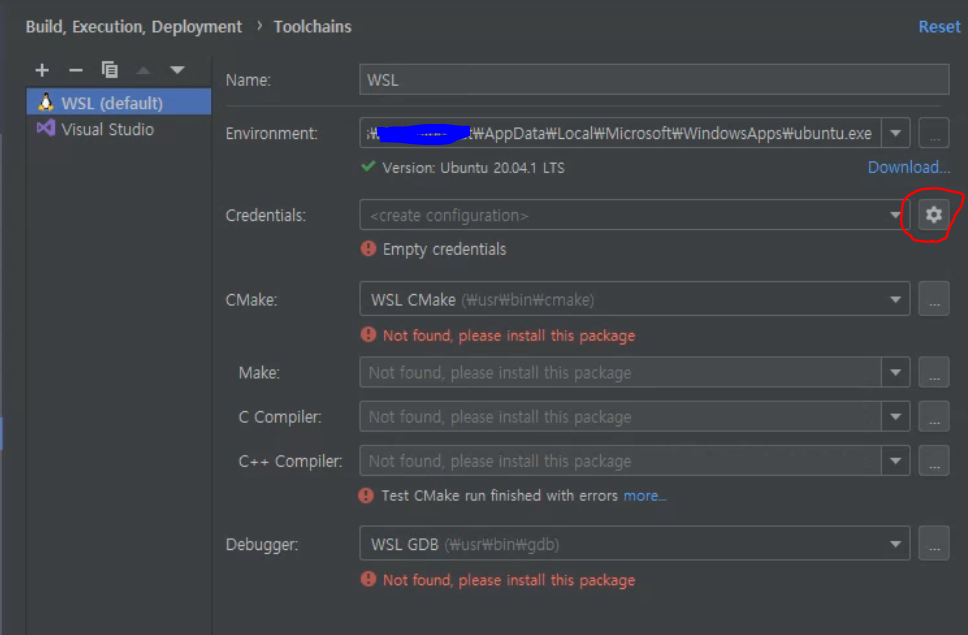The image size is (968, 635).
Task: Move the toolchain up in the list
Action: point(143,70)
